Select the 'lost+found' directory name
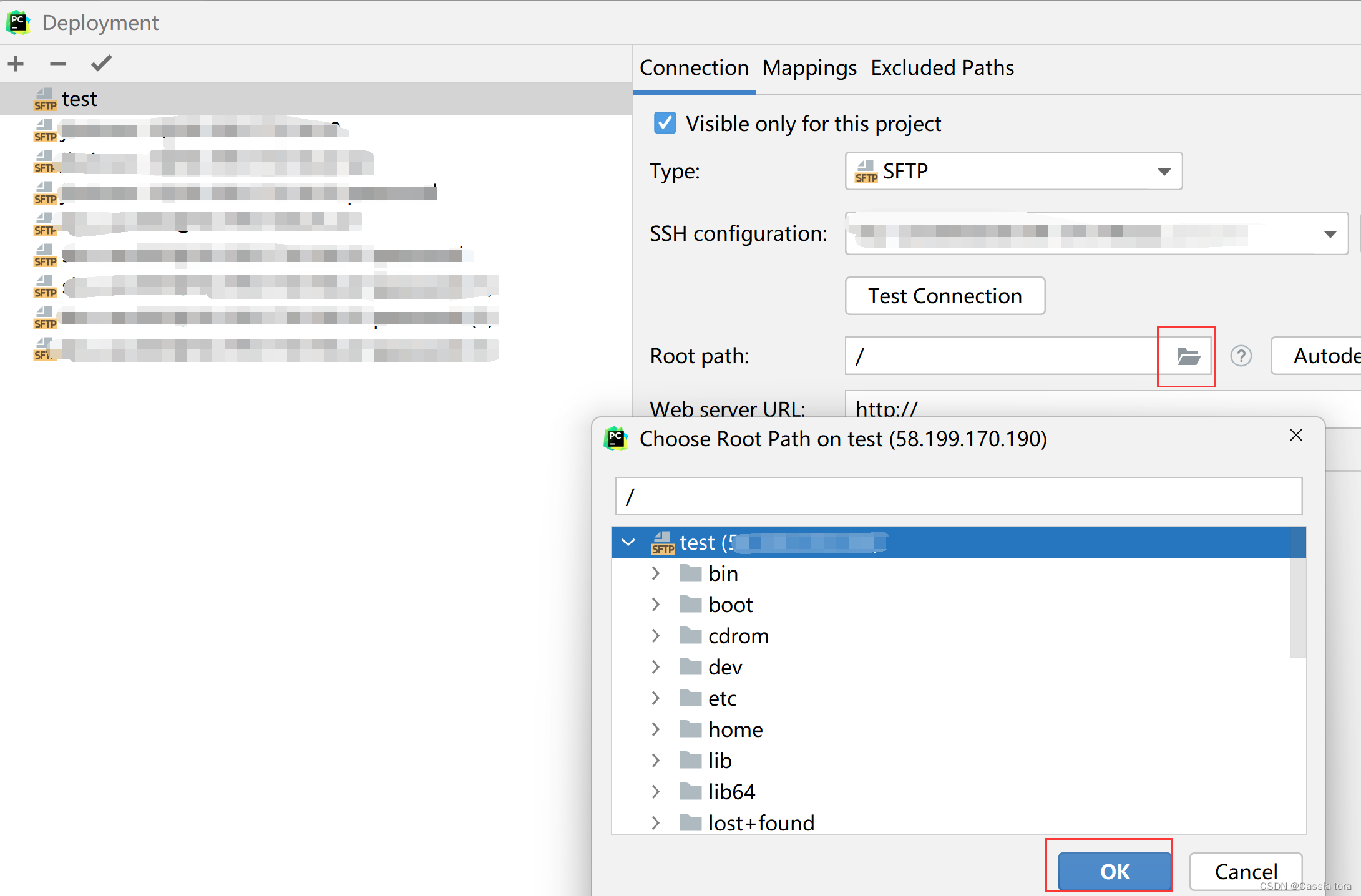This screenshot has height=896, width=1361. (x=761, y=823)
